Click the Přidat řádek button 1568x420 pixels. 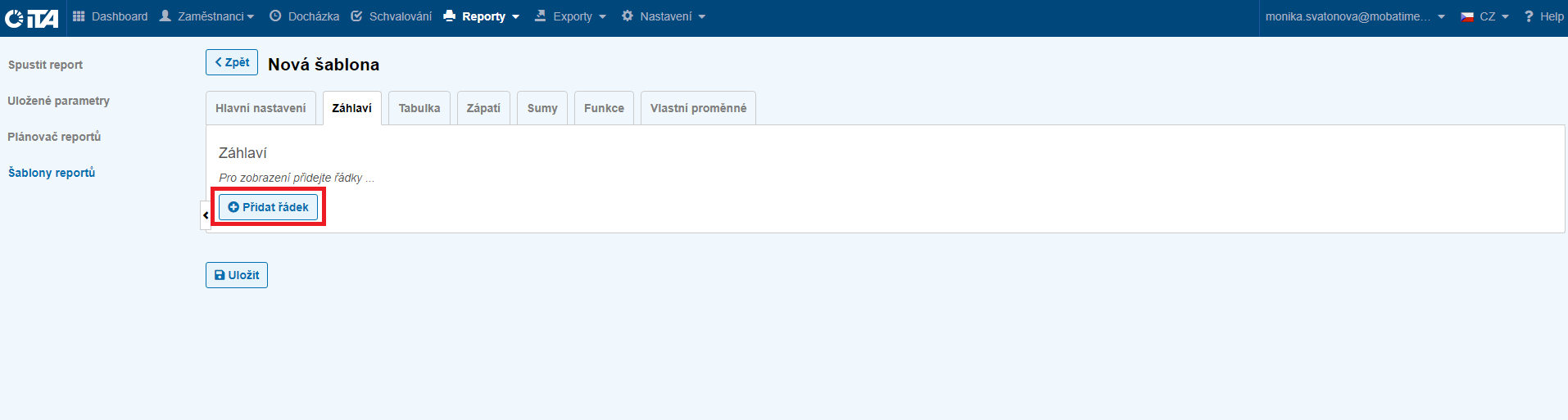click(268, 207)
